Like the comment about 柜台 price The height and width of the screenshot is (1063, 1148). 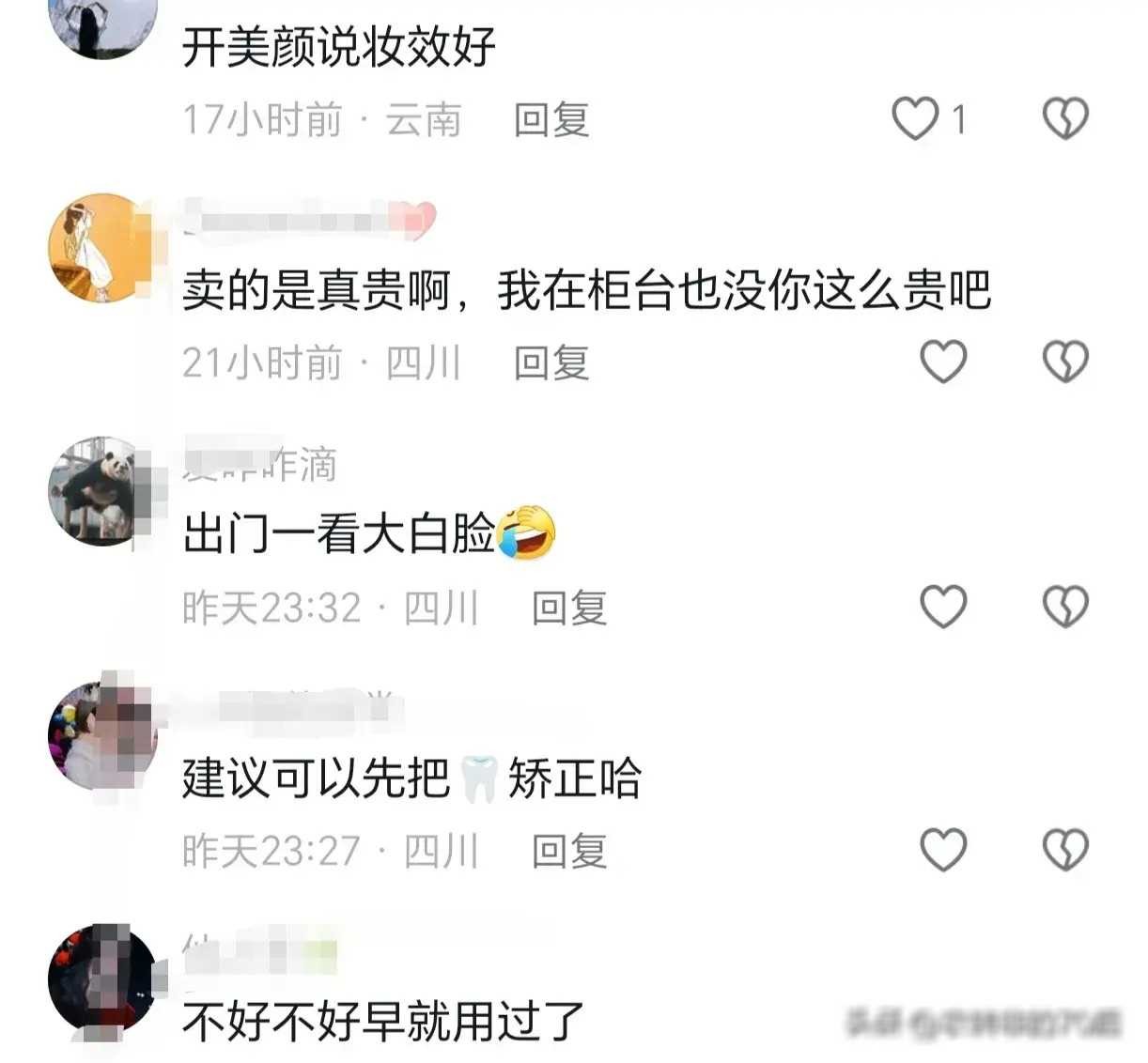point(943,362)
